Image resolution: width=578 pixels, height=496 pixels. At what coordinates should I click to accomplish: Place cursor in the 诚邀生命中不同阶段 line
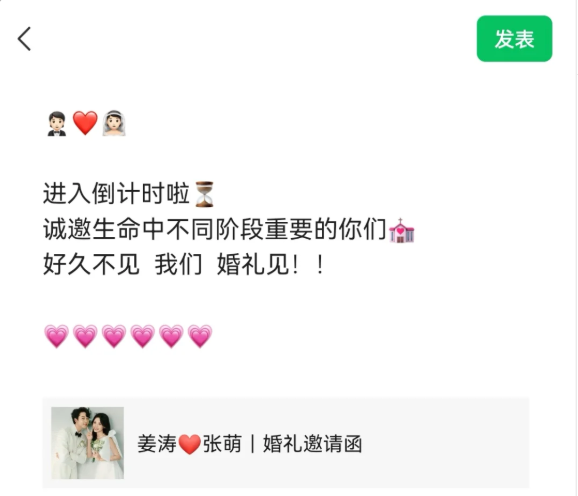tap(215, 229)
